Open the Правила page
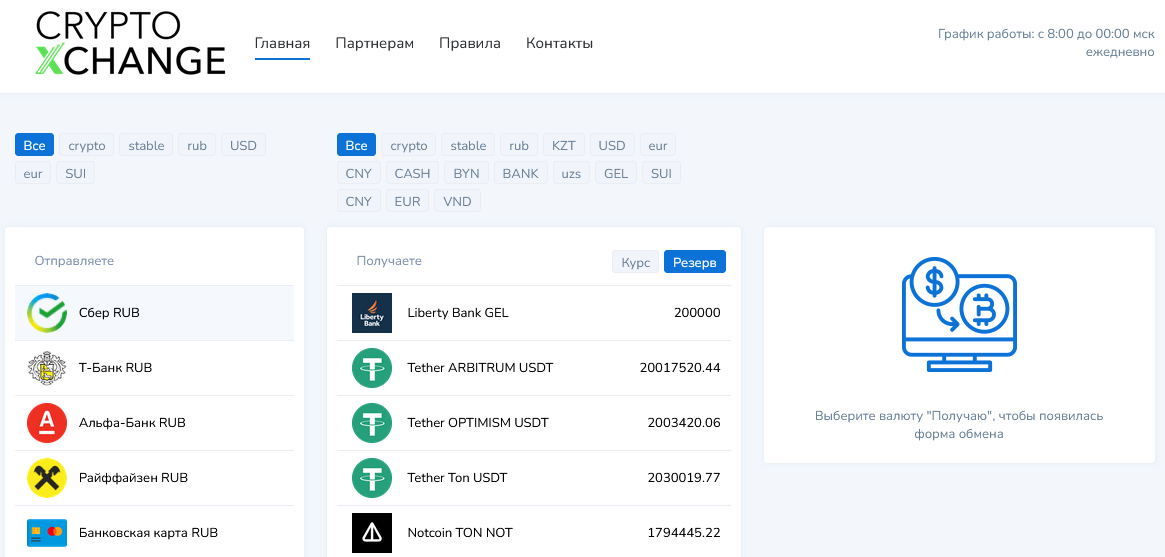 (470, 43)
